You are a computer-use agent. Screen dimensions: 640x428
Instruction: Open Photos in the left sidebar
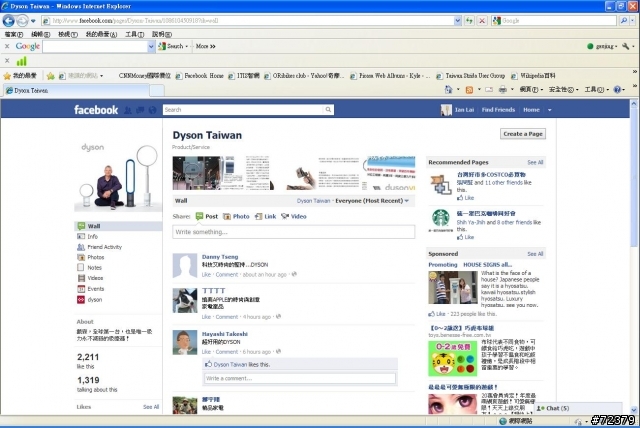[96, 257]
